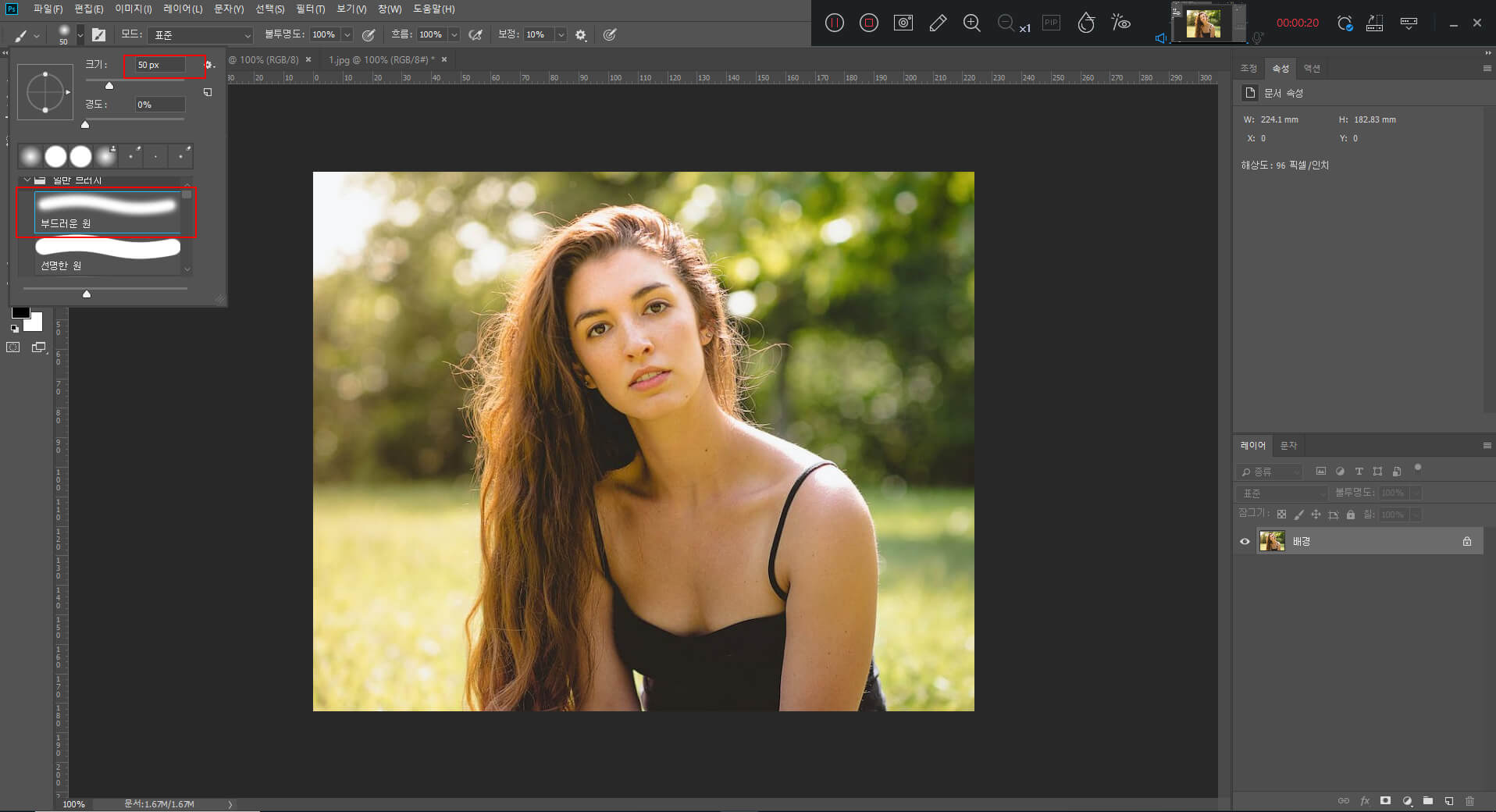1496x812 pixels.
Task: Click the recorder's pencil drawing tool
Action: [x=938, y=23]
